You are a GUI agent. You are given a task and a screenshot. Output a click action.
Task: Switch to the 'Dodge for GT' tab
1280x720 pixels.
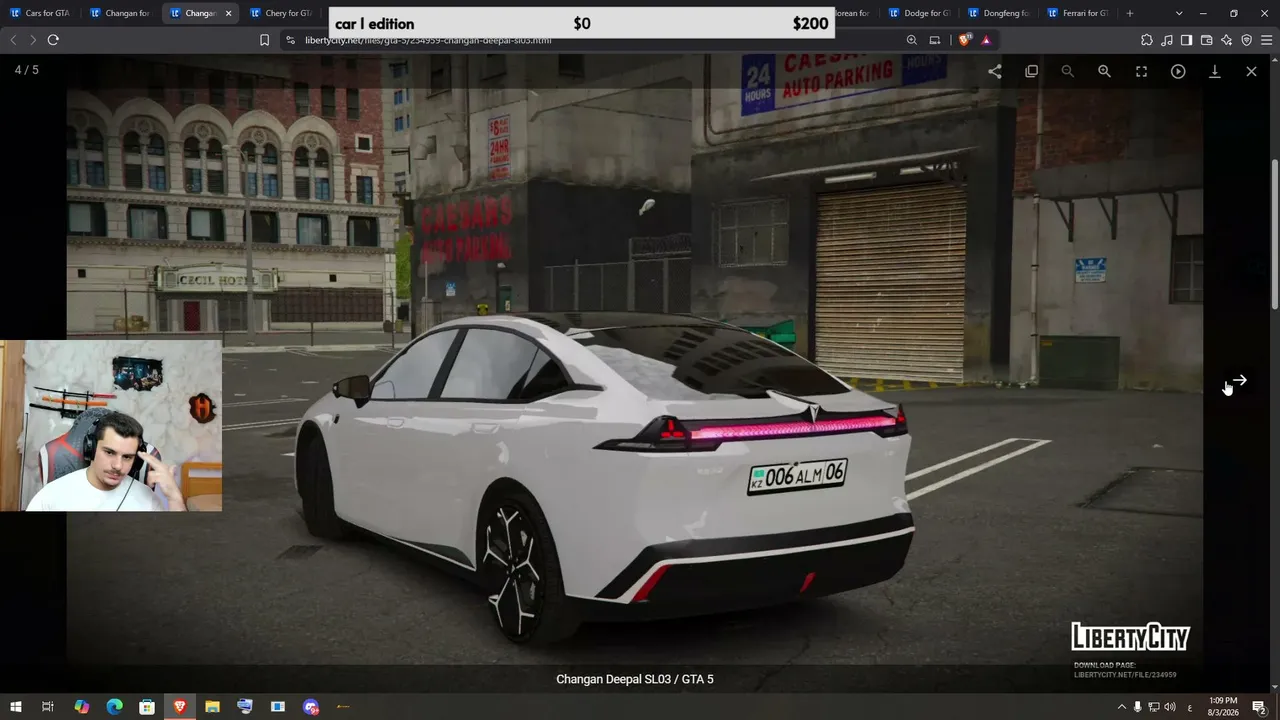[x=920, y=13]
